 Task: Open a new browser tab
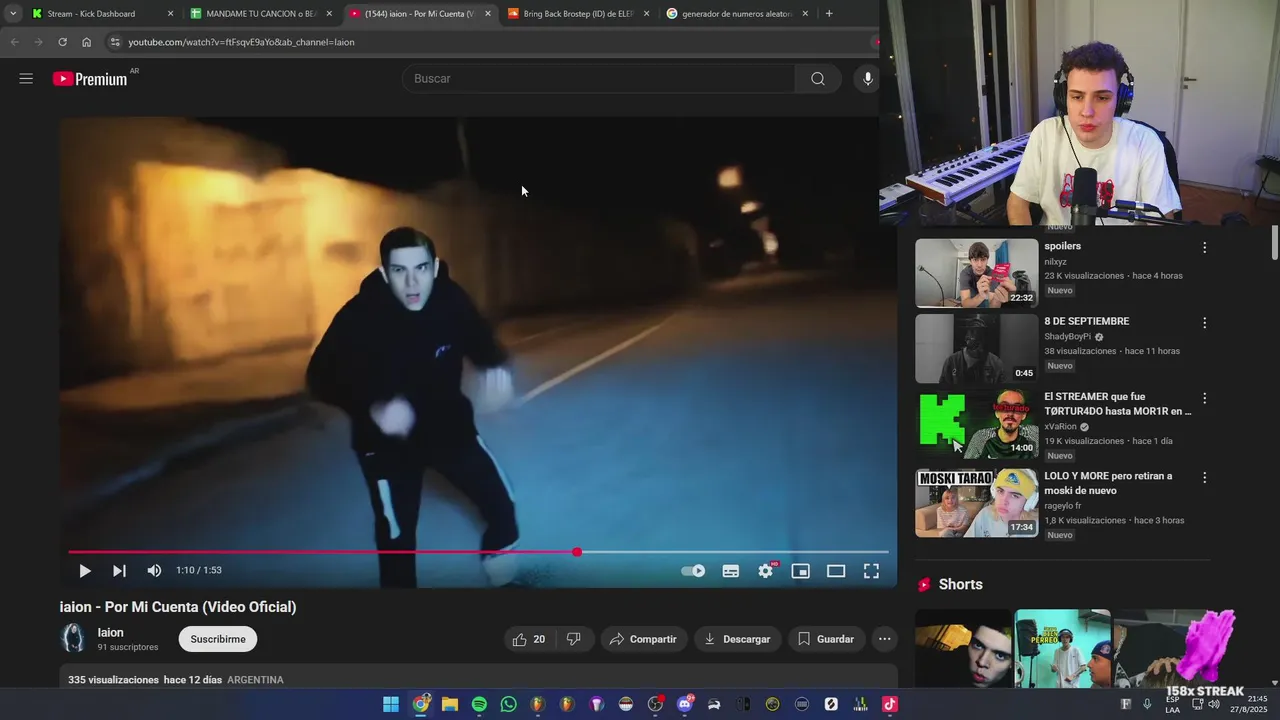829,14
